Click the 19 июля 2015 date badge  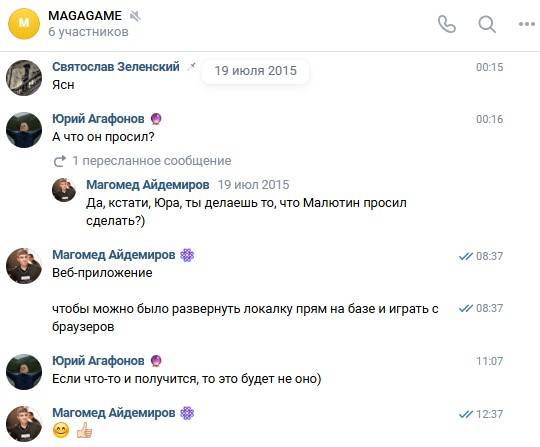click(x=256, y=71)
